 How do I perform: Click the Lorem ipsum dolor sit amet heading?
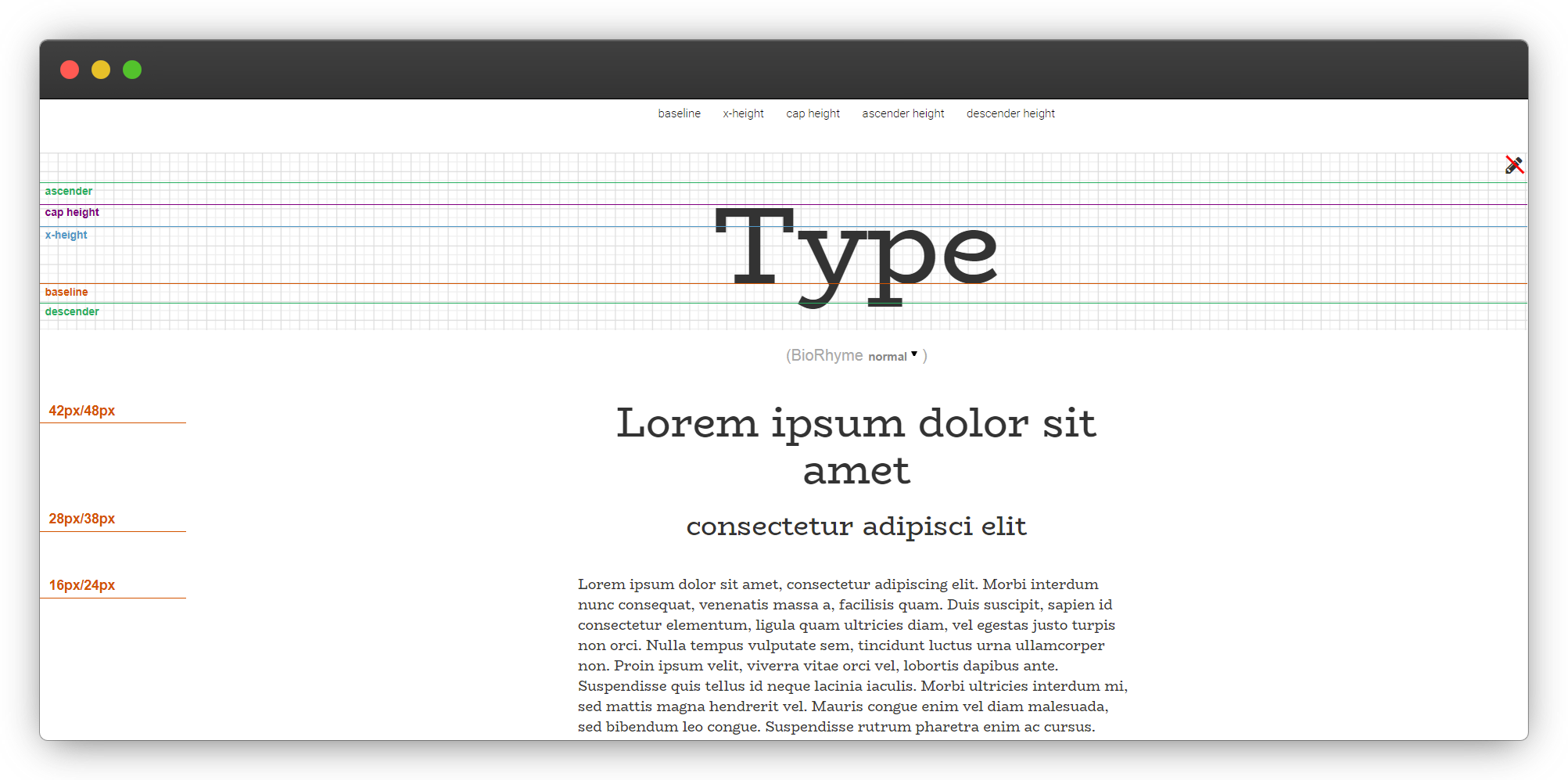pyautogui.click(x=856, y=446)
